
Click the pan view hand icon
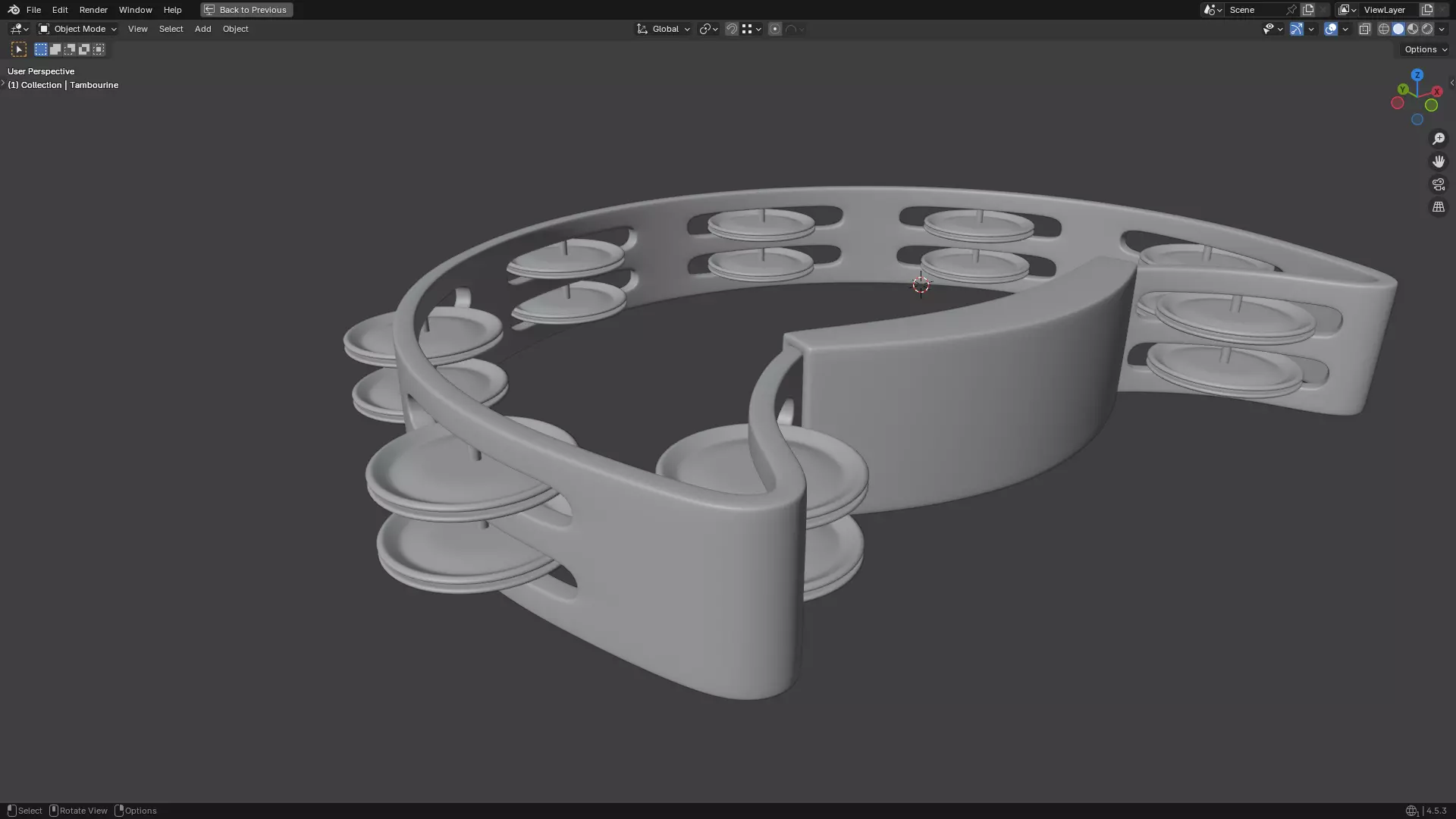point(1439,162)
